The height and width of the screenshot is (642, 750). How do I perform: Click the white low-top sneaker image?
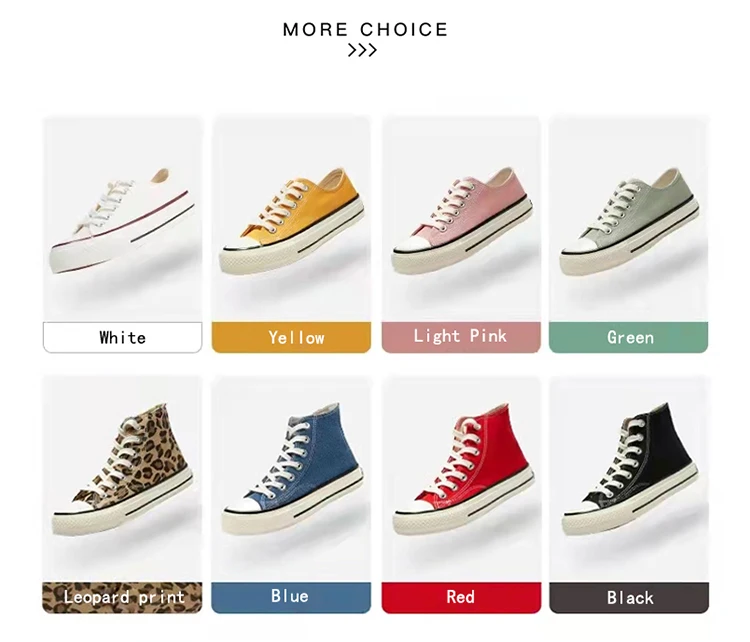[x=122, y=220]
